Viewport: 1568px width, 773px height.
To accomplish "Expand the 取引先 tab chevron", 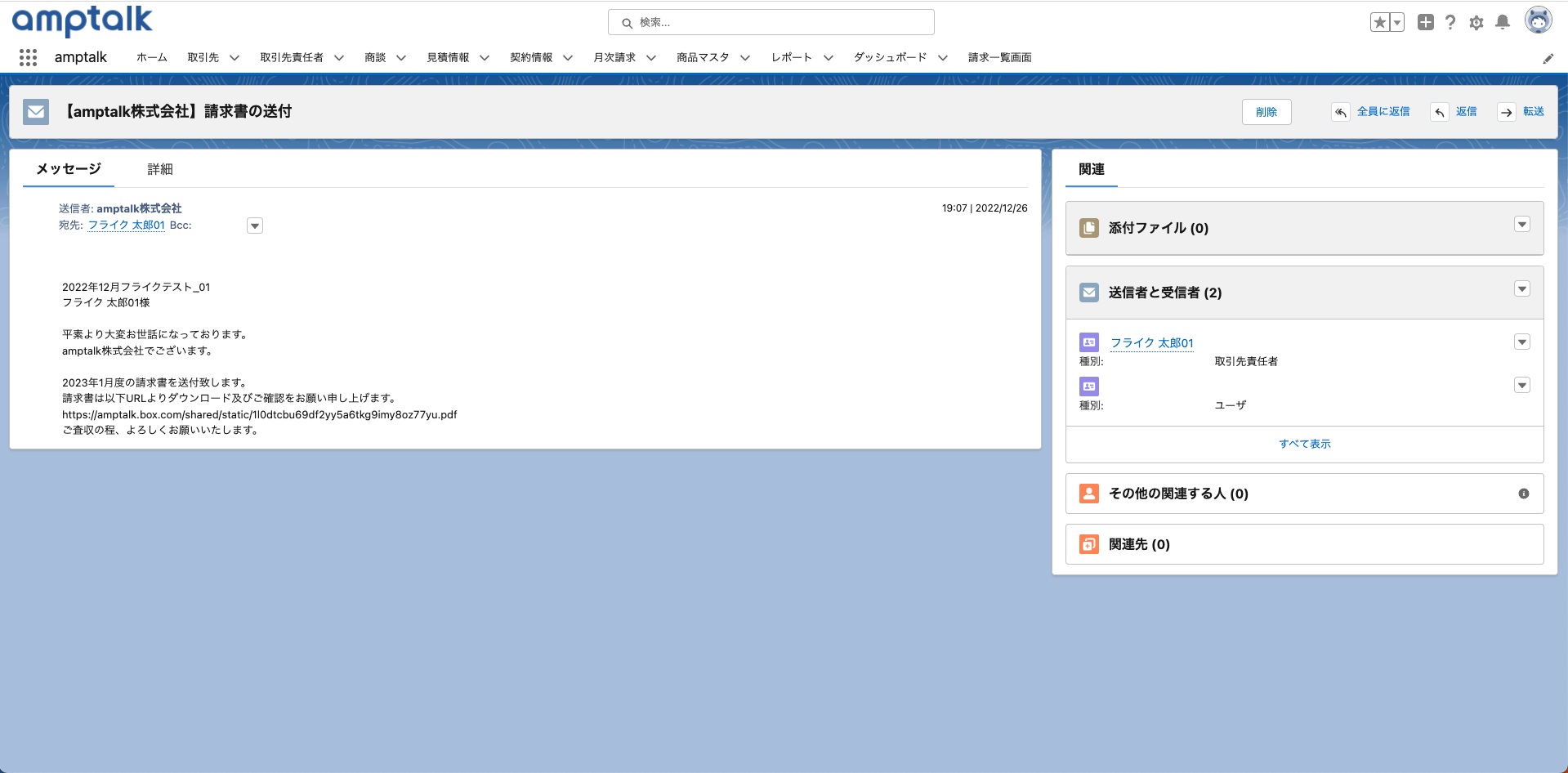I will pyautogui.click(x=235, y=58).
